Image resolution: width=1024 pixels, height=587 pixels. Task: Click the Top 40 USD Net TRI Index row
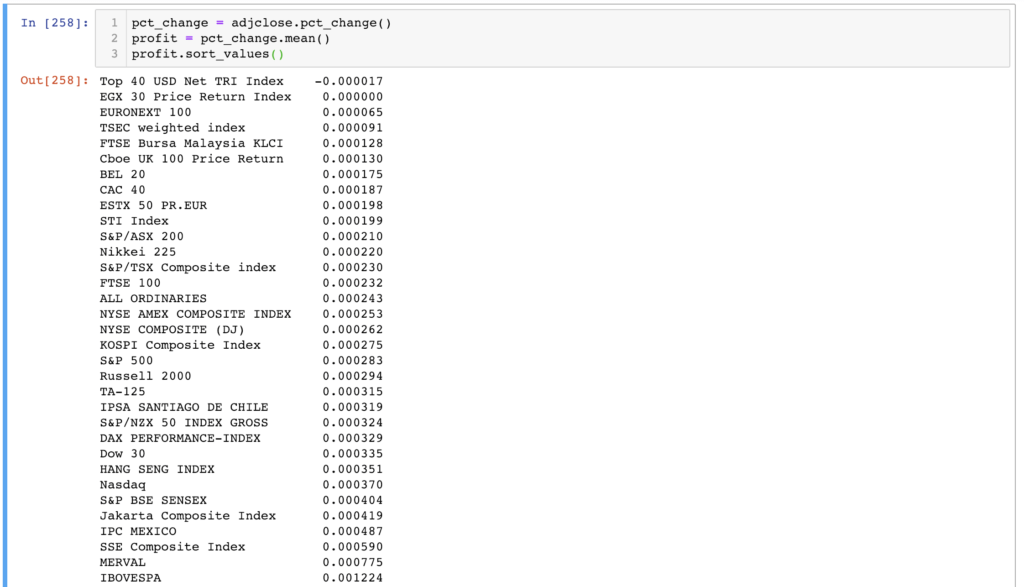pos(241,82)
